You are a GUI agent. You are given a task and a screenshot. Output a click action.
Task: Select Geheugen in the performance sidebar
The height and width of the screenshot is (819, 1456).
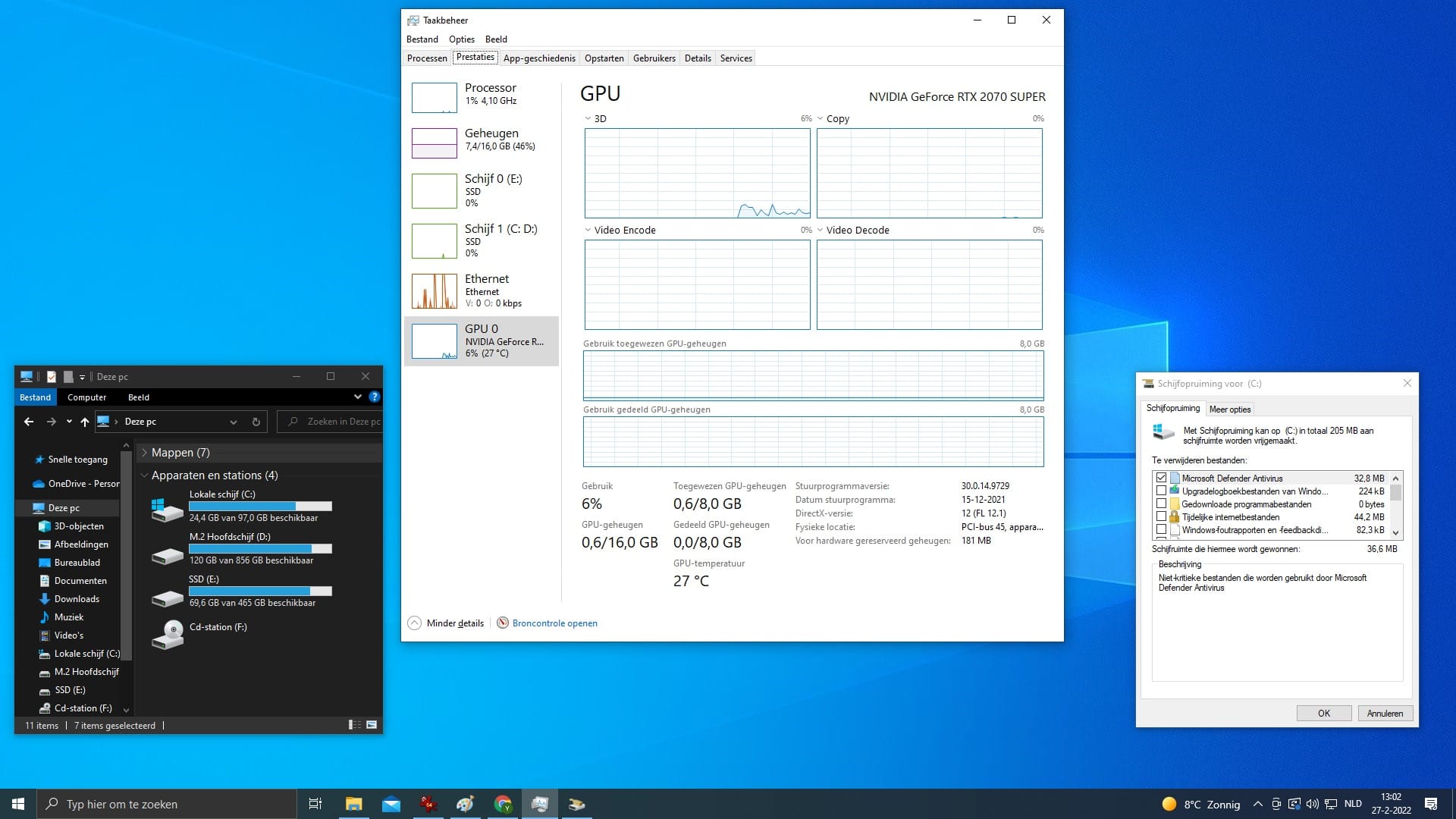click(x=482, y=143)
